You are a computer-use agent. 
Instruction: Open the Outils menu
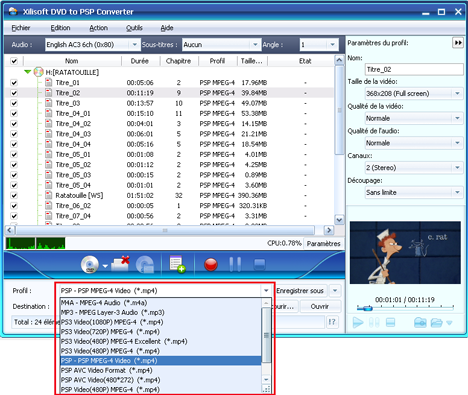pyautogui.click(x=134, y=28)
